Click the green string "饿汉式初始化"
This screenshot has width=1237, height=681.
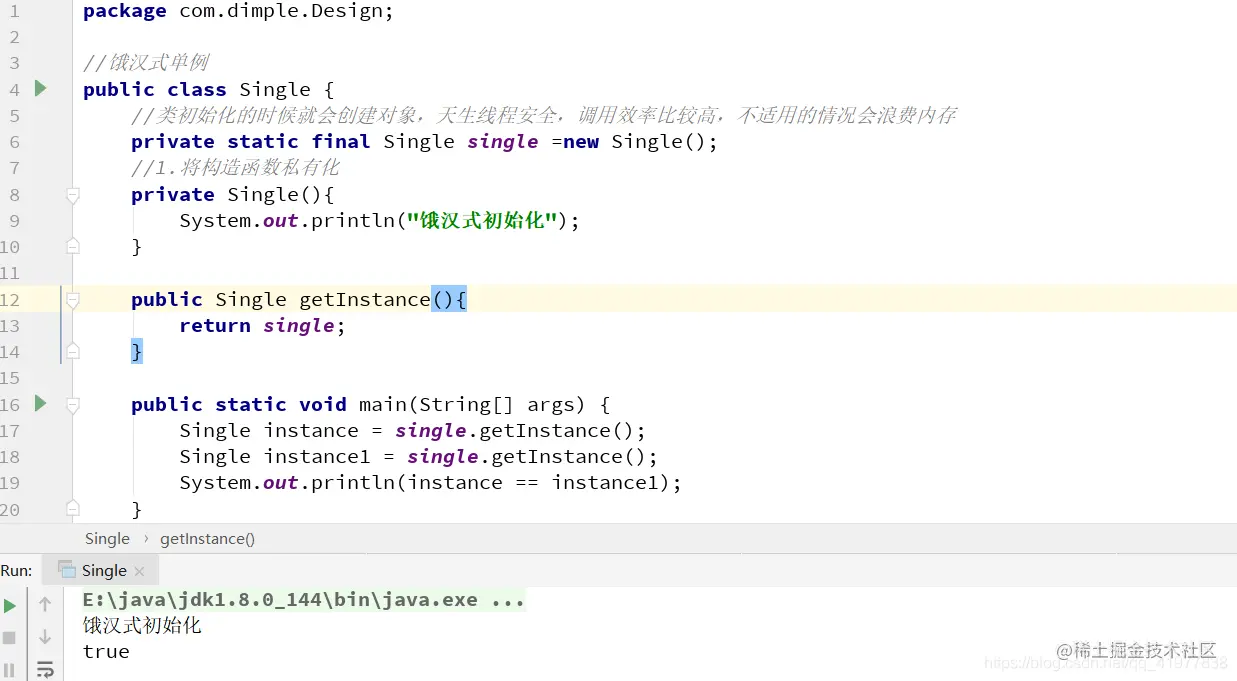(482, 220)
